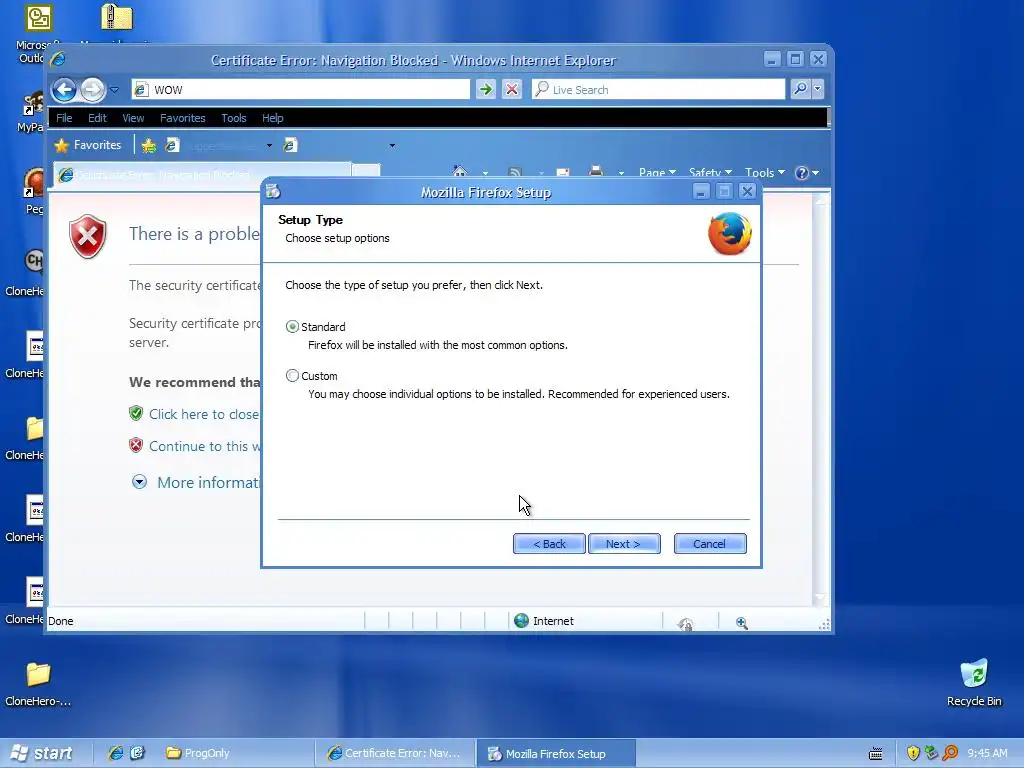Viewport: 1024px width, 768px height.
Task: Click the IE vertical scrollbar down arrow
Action: pos(821,598)
